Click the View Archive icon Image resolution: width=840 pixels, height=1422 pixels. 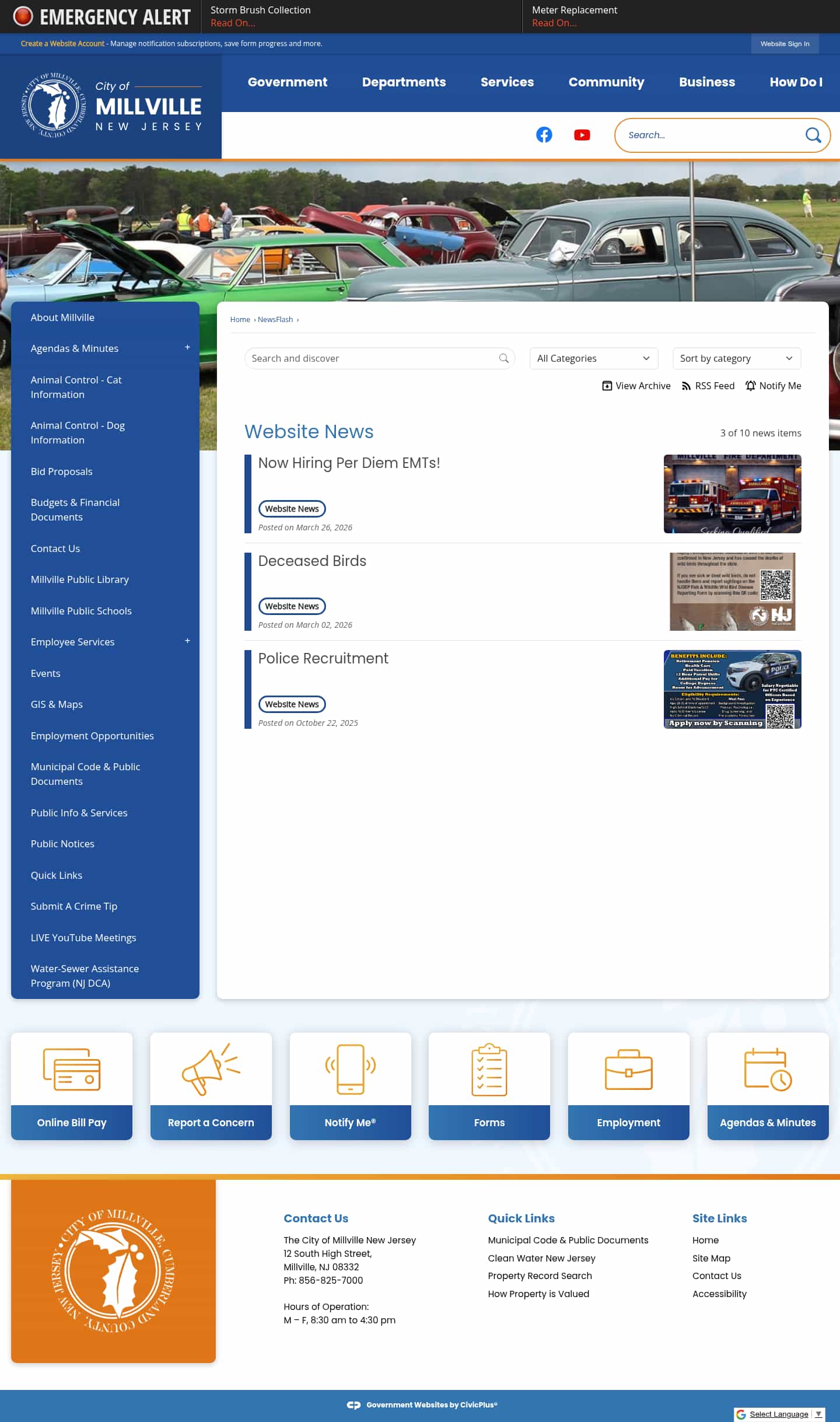point(607,386)
